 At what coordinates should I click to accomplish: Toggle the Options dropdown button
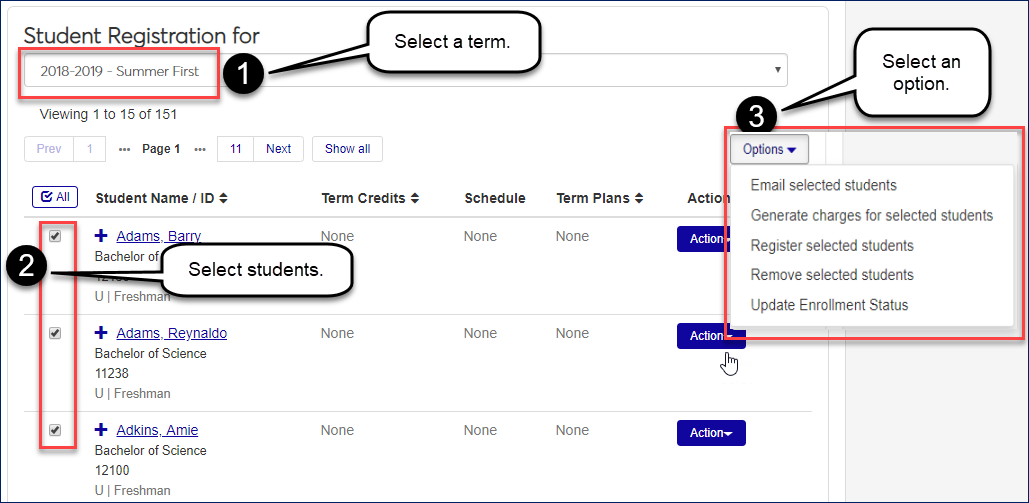(769, 149)
